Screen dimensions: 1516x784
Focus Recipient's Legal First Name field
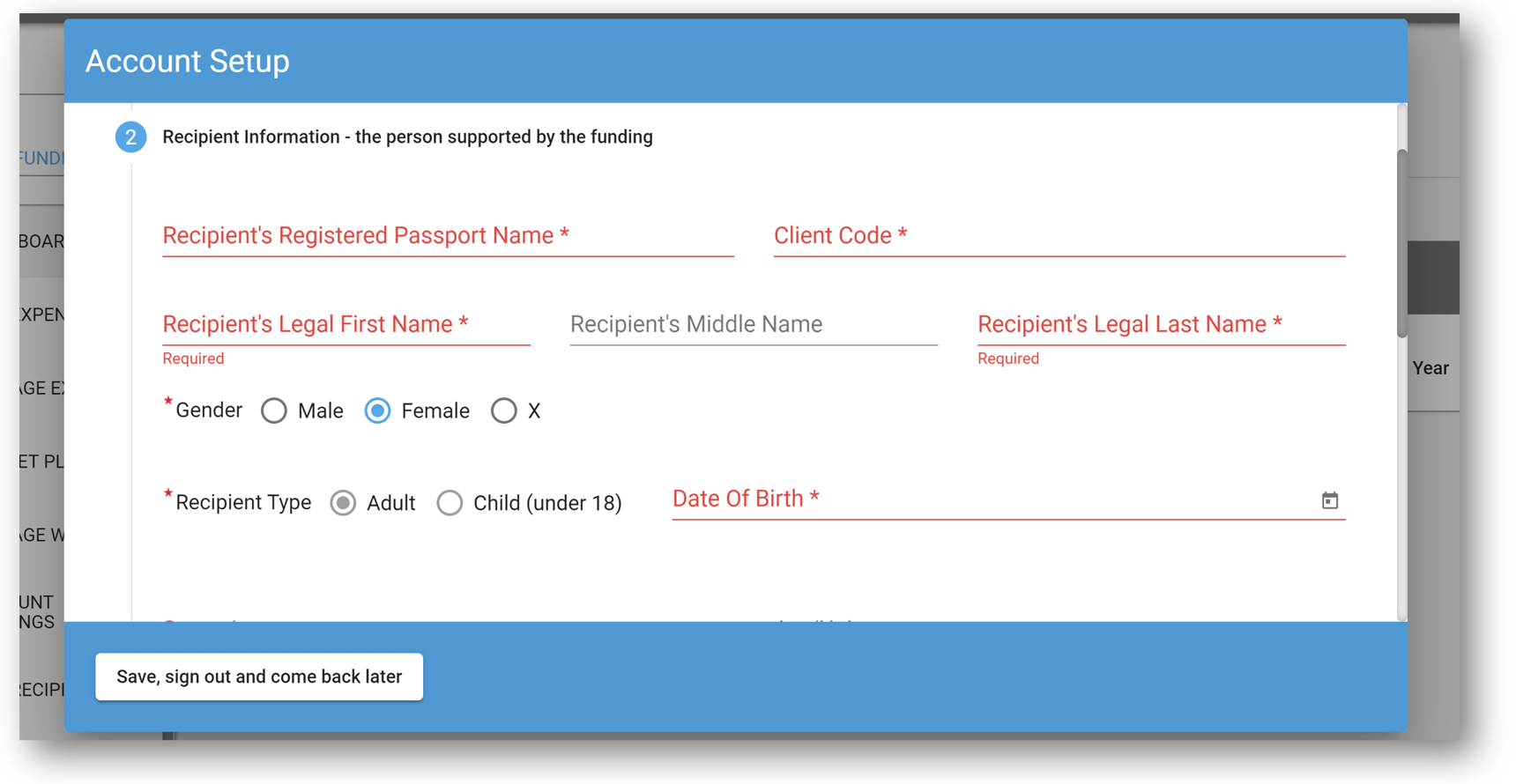point(346,324)
